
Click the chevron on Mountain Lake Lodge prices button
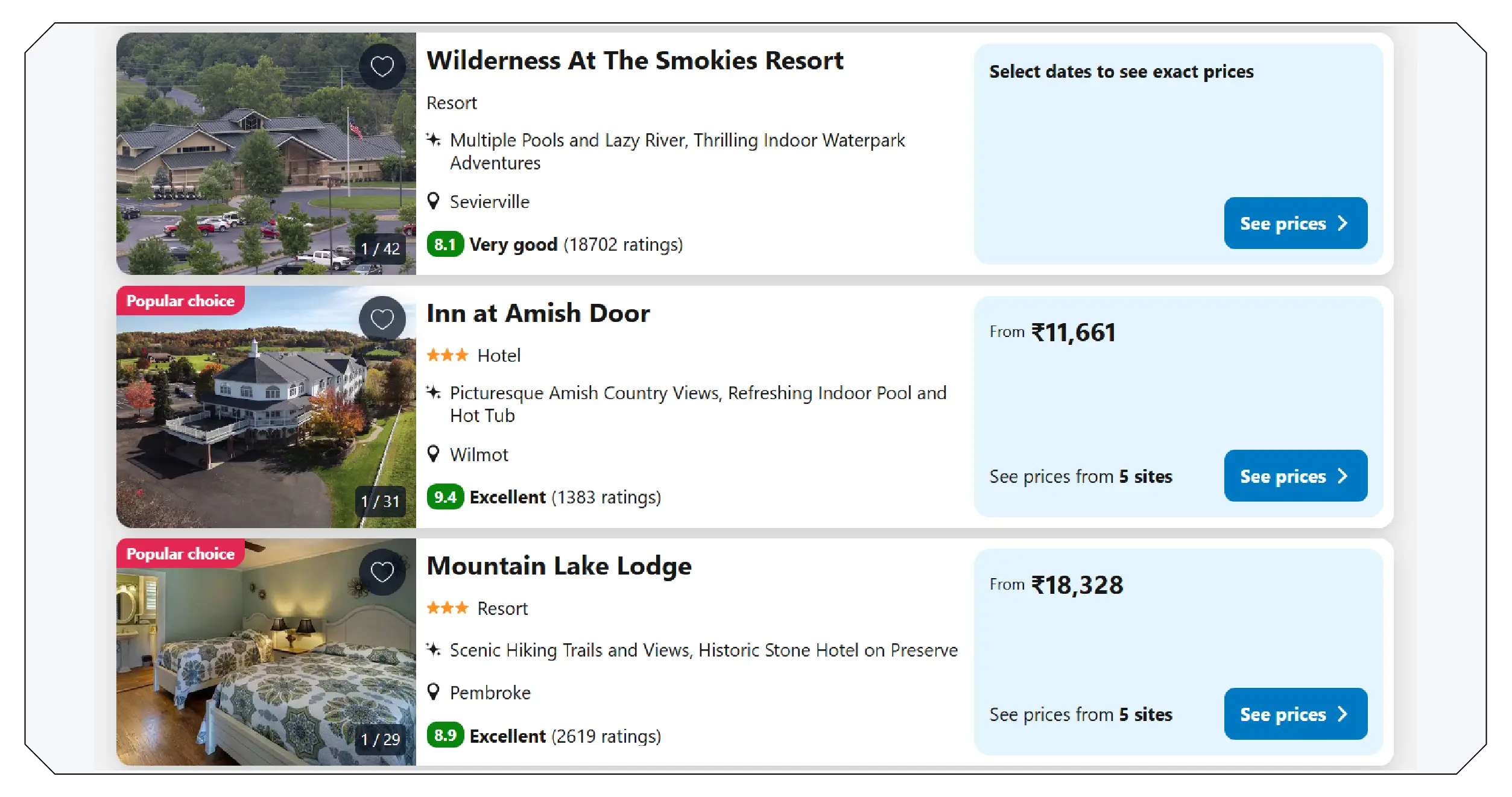coord(1343,714)
